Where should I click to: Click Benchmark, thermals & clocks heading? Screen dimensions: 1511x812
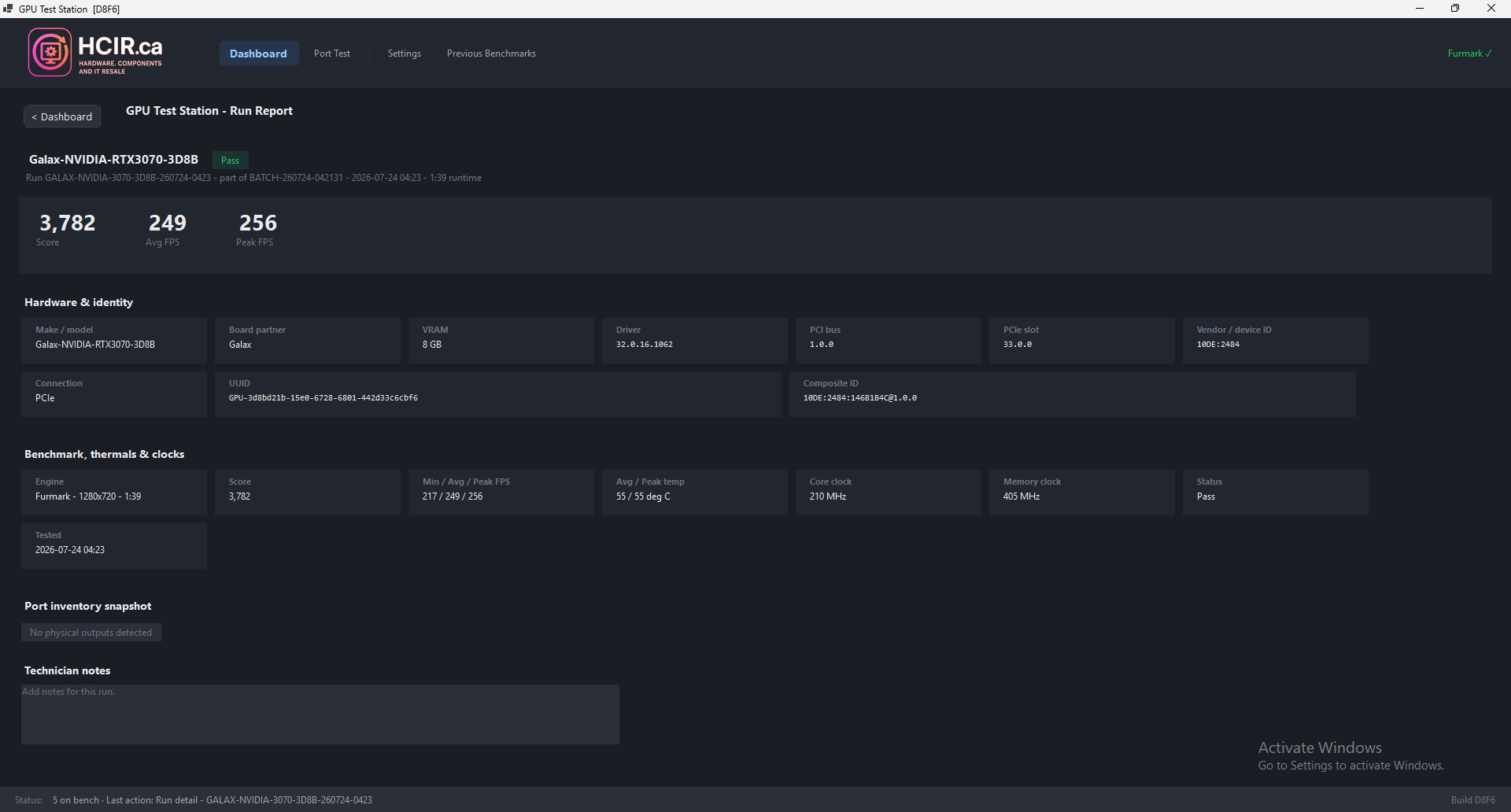click(x=105, y=454)
